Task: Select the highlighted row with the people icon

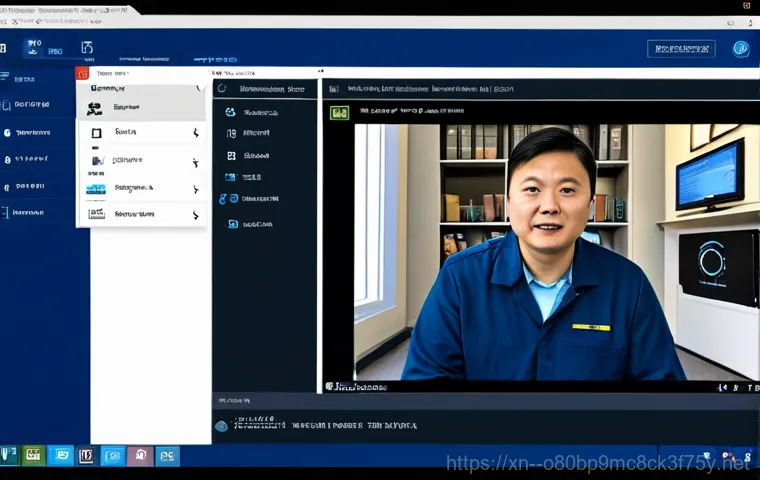Action: 142,108
